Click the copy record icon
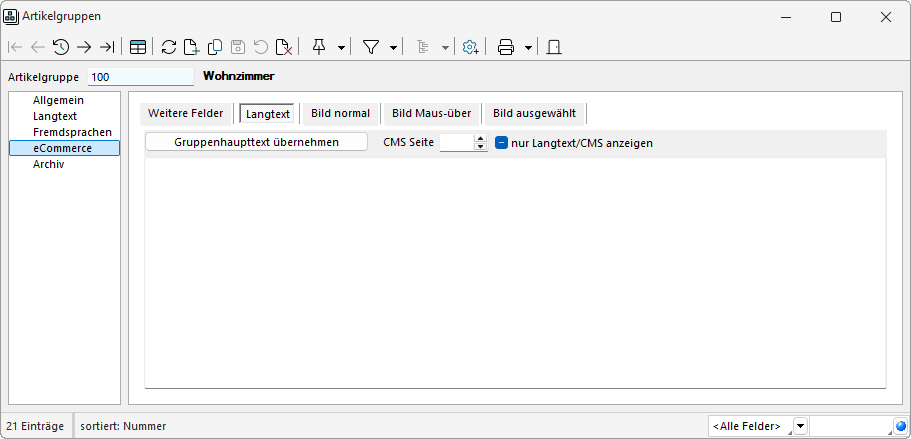Image resolution: width=911 pixels, height=439 pixels. coord(214,47)
